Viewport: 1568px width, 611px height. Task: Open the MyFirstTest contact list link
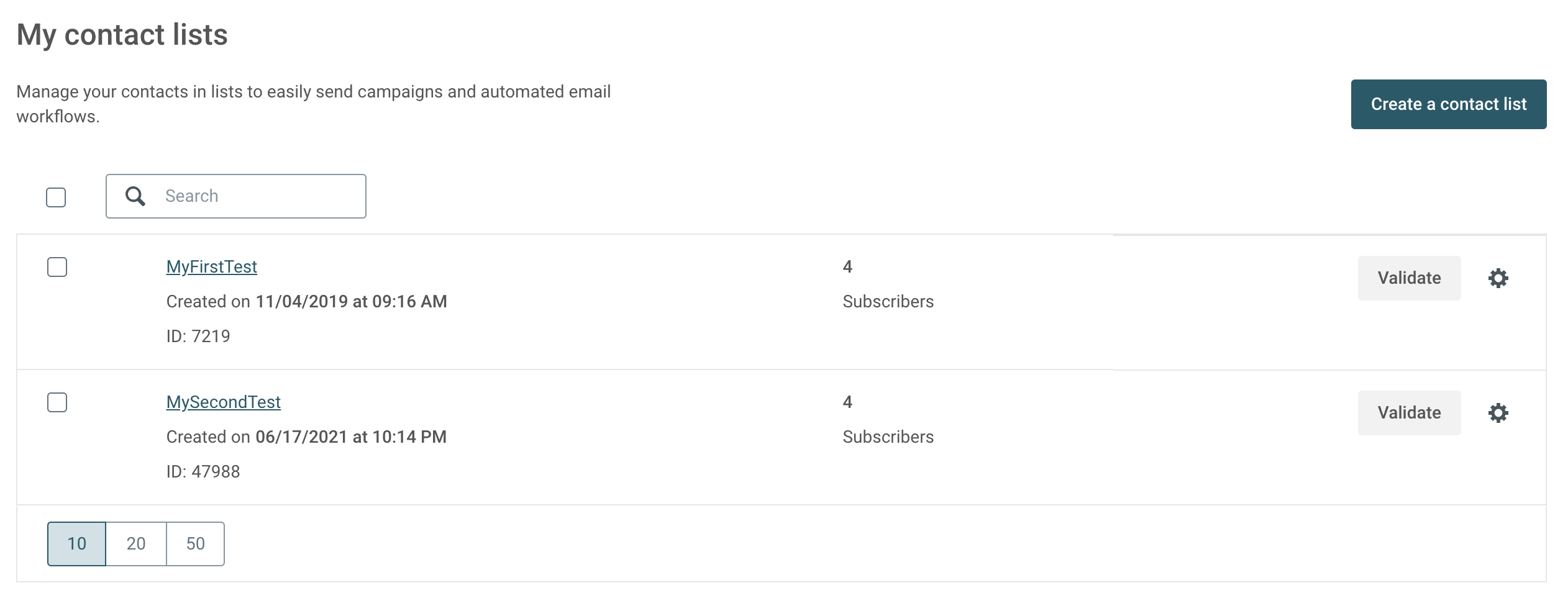(x=211, y=267)
